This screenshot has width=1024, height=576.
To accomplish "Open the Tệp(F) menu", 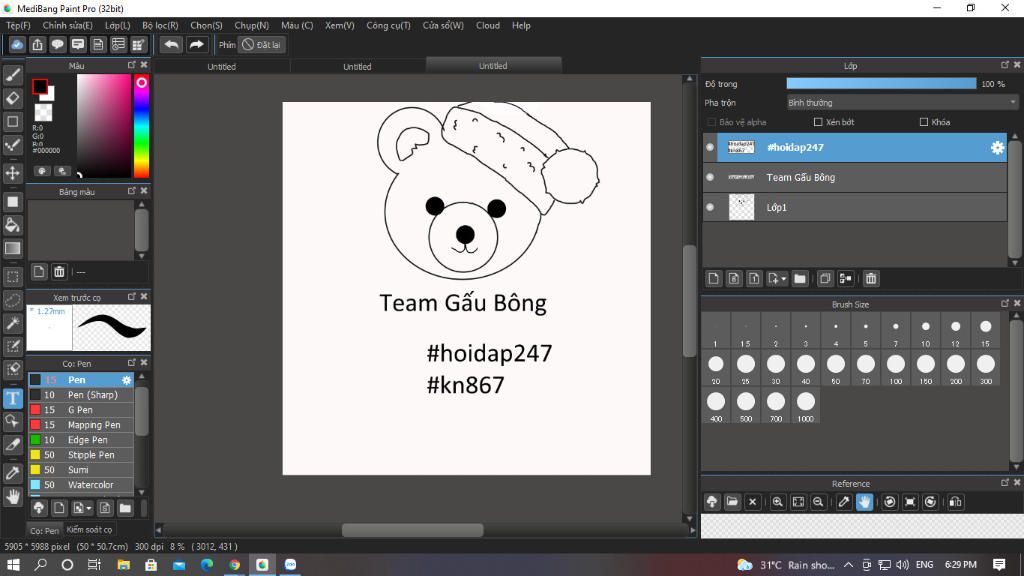I will 18,25.
